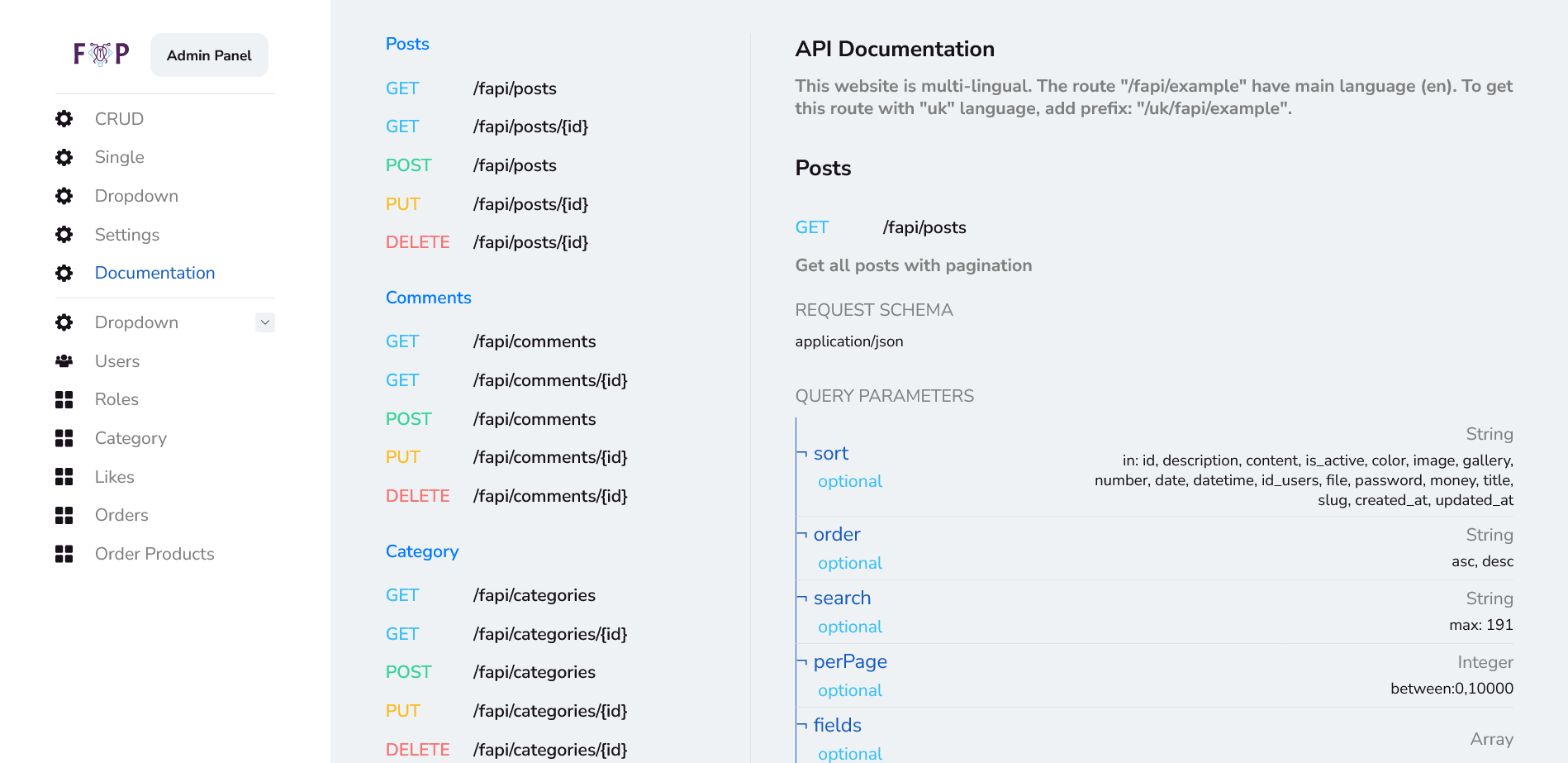Click the 'max: 191' value

coord(1481,625)
